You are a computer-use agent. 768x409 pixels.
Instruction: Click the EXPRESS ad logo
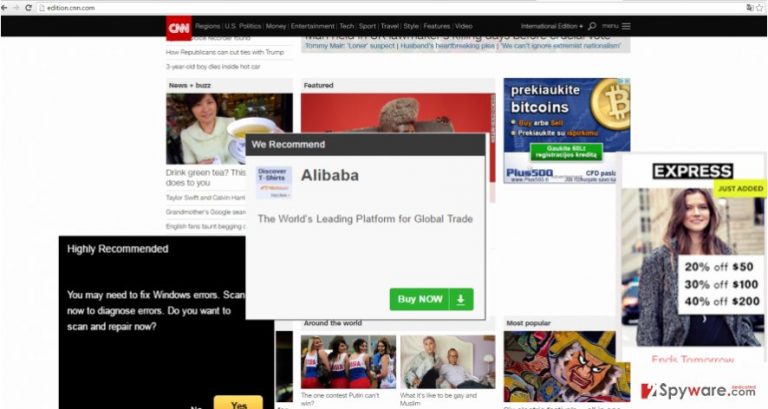pyautogui.click(x=693, y=171)
